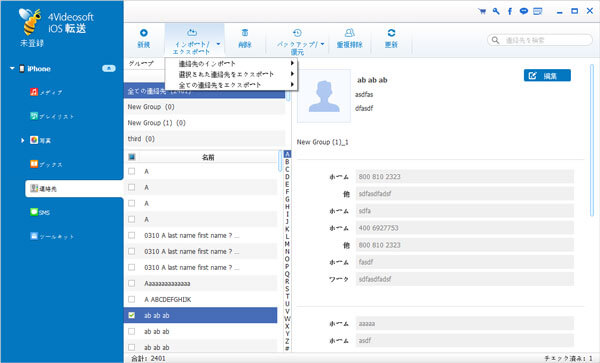The height and width of the screenshot is (363, 600).
Task: Open the インポート/エクスポート toolbar button
Action: (195, 40)
